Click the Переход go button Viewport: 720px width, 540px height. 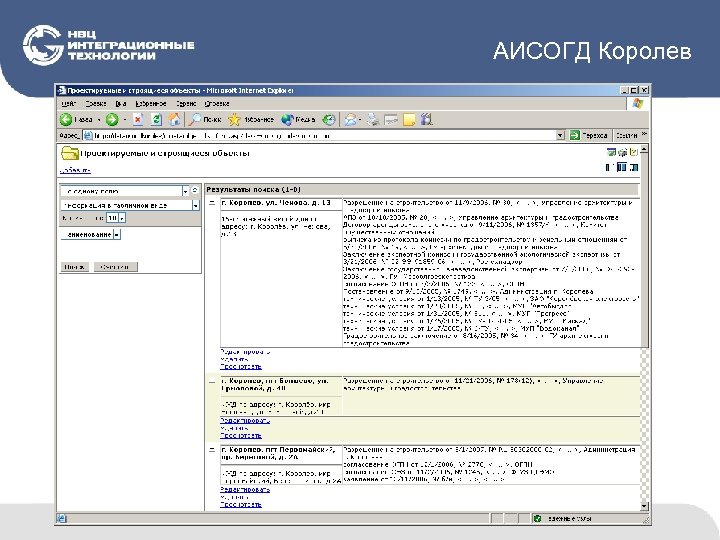click(588, 135)
